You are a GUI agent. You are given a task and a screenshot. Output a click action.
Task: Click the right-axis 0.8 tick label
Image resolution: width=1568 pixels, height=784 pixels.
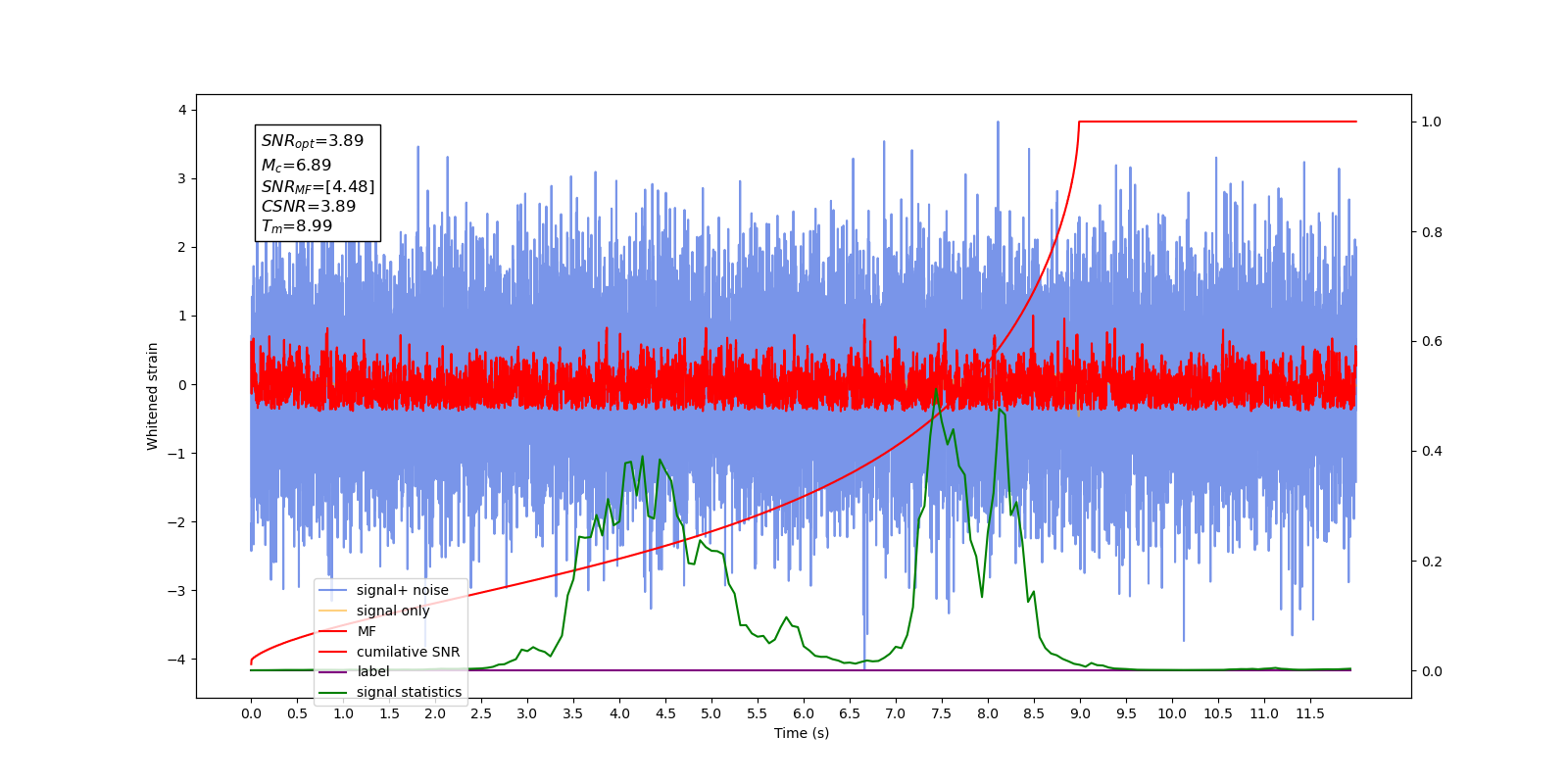[x=1432, y=231]
